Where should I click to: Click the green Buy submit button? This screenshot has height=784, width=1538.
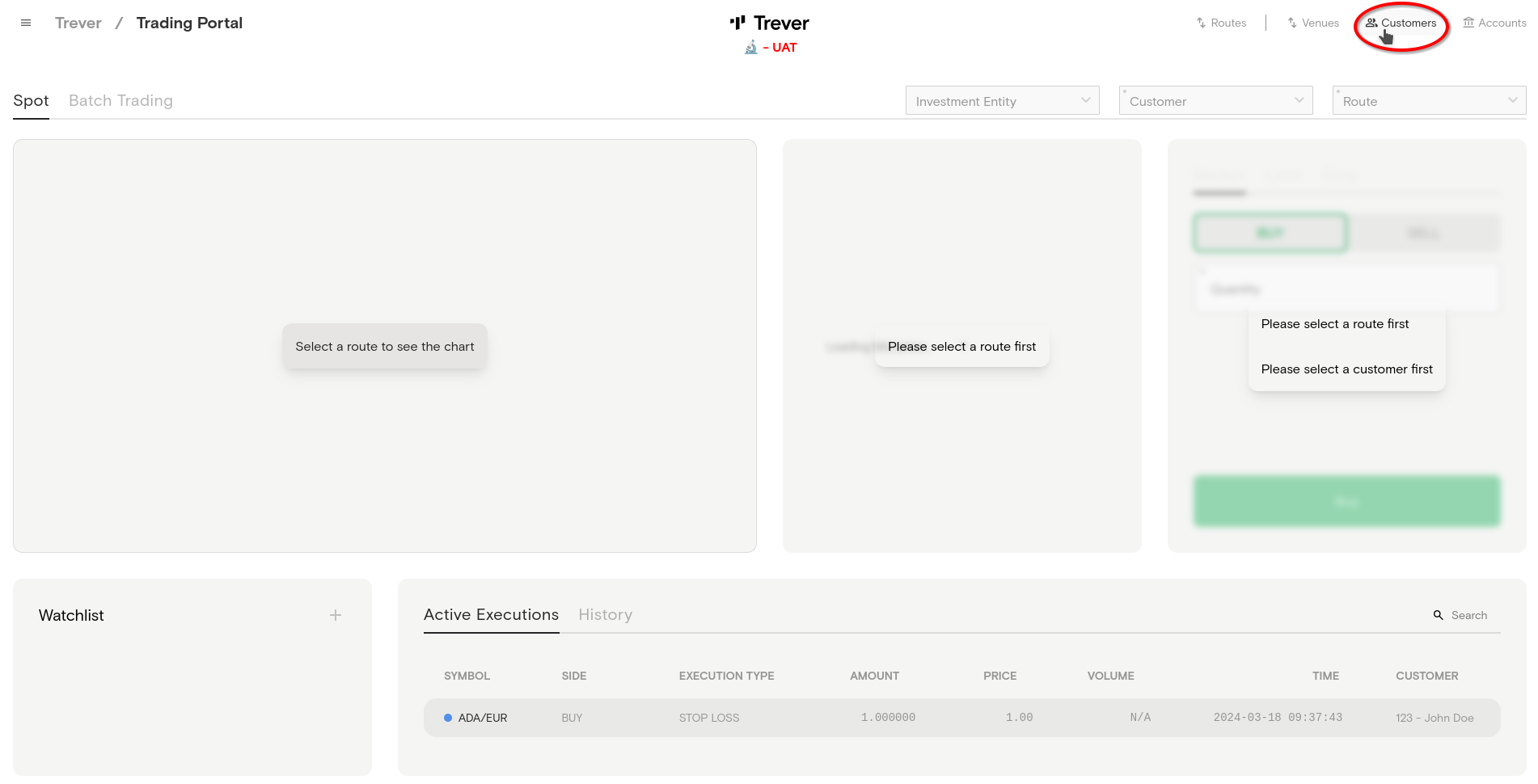1346,502
